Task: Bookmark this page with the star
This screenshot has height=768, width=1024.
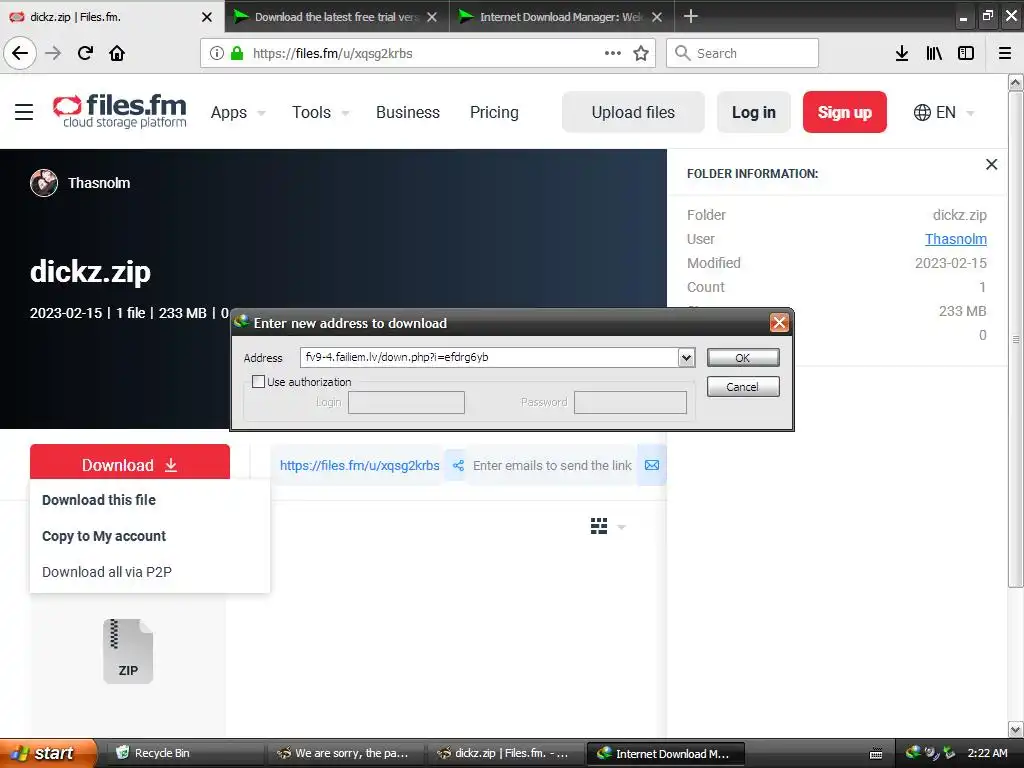Action: 641,54
